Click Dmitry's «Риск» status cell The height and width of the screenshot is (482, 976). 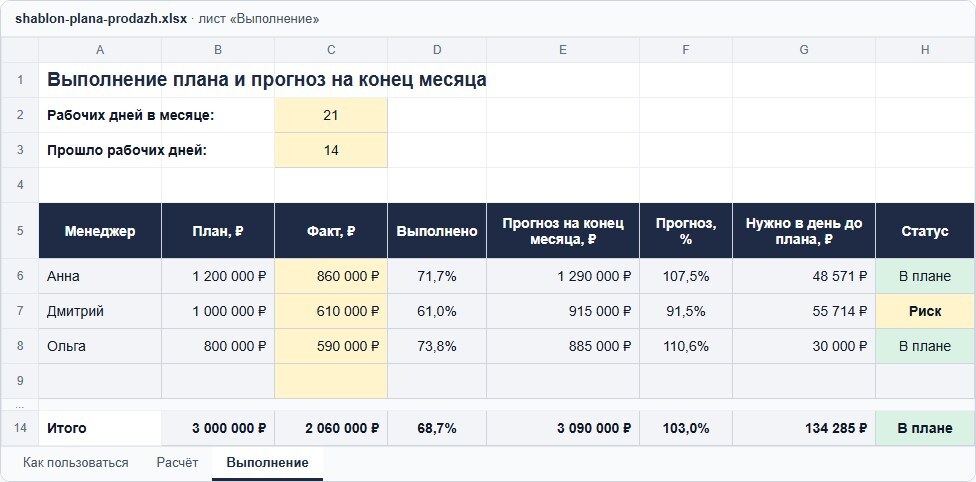point(925,311)
